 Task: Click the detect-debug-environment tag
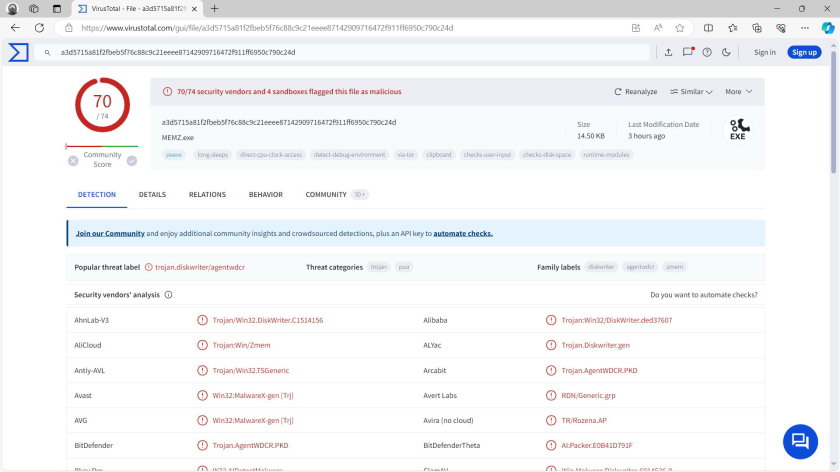(x=349, y=155)
